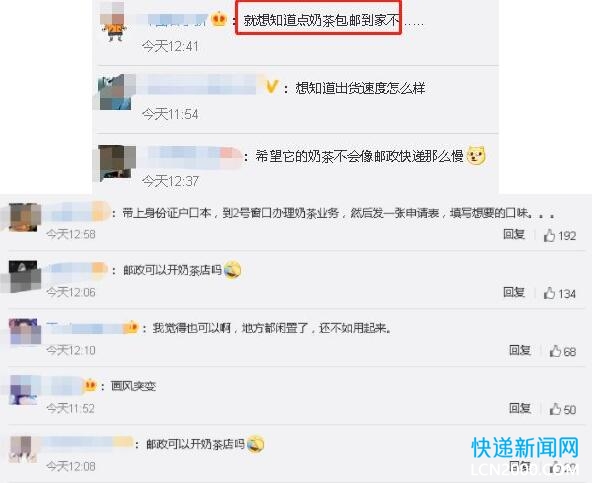592x483 pixels.
Task: Click 回复 for the 地方都闲置了 comment
Action: coord(520,350)
